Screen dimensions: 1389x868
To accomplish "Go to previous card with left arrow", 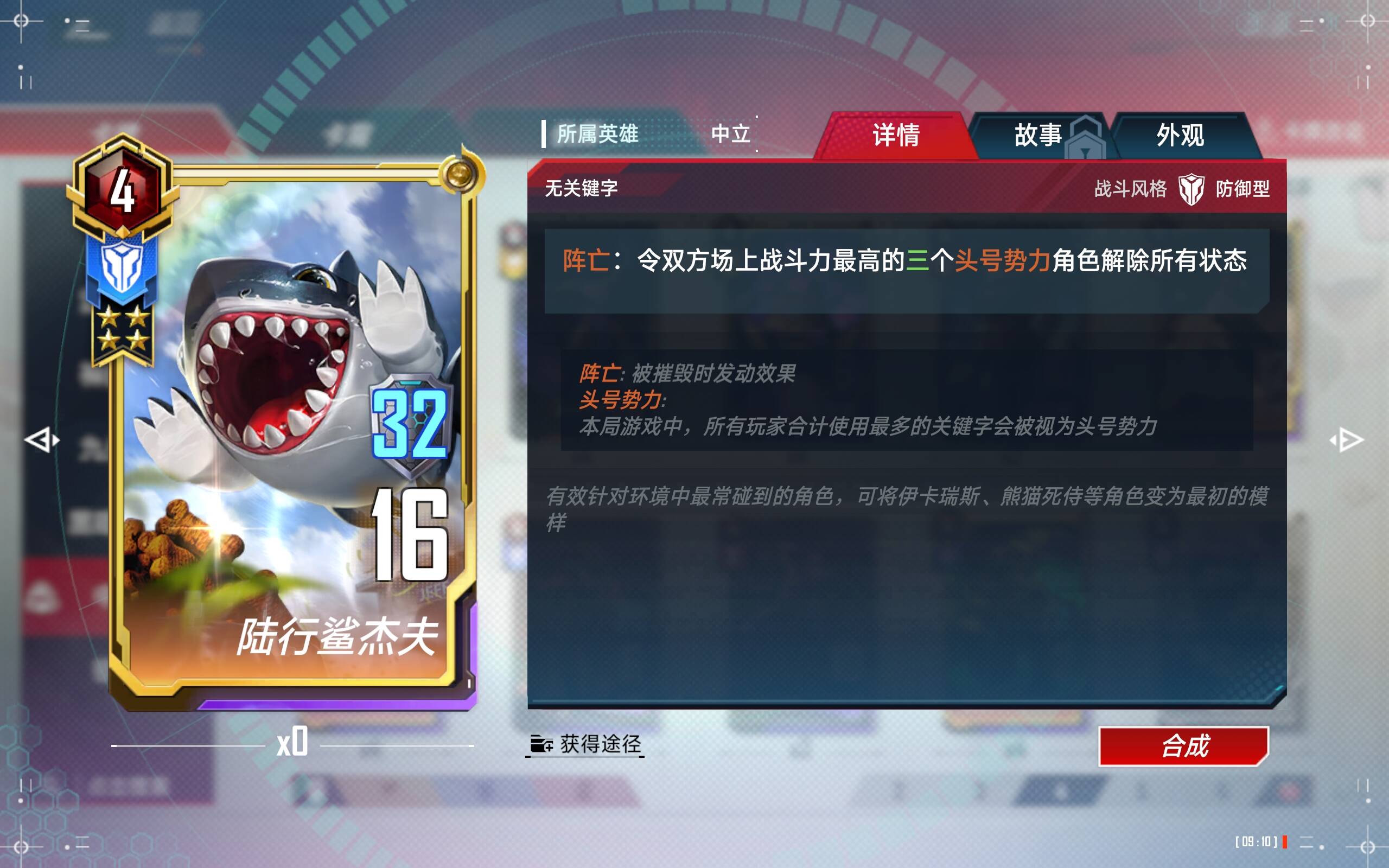I will [42, 441].
